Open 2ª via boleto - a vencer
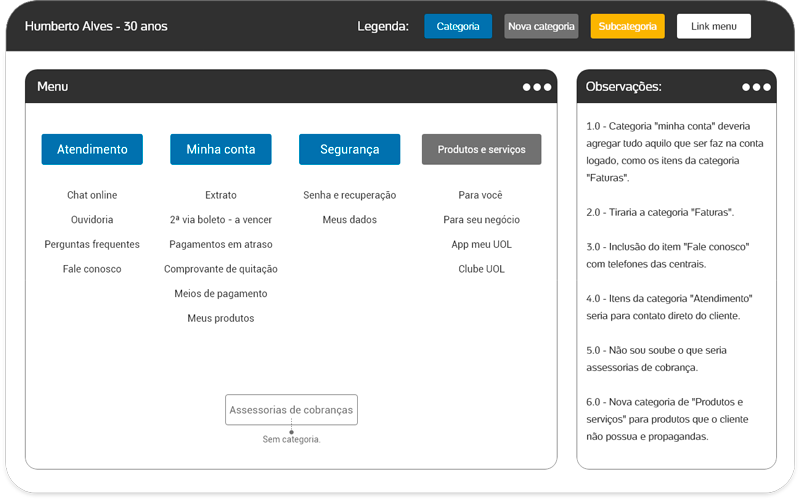This screenshot has width=800, height=500. (x=221, y=220)
